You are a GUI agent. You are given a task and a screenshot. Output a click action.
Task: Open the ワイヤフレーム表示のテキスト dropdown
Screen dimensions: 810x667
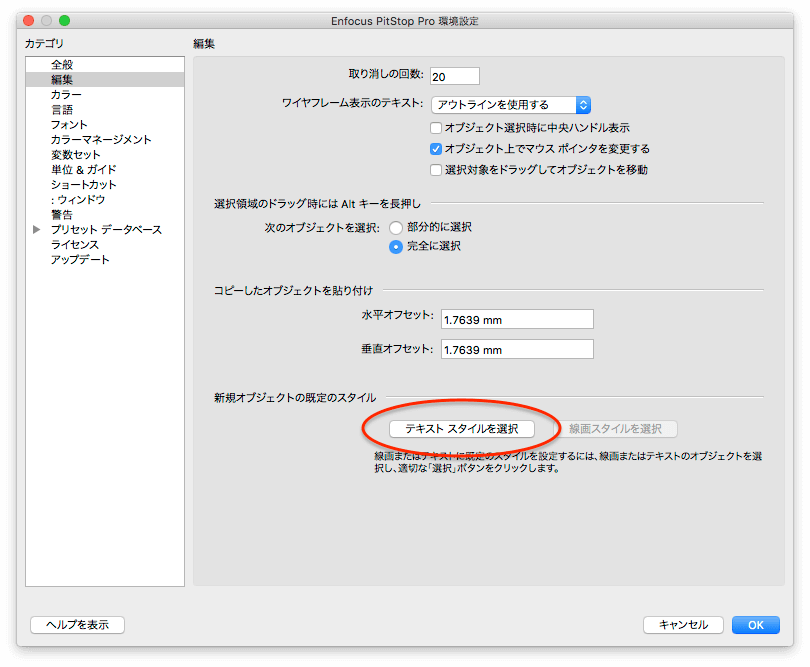click(511, 105)
